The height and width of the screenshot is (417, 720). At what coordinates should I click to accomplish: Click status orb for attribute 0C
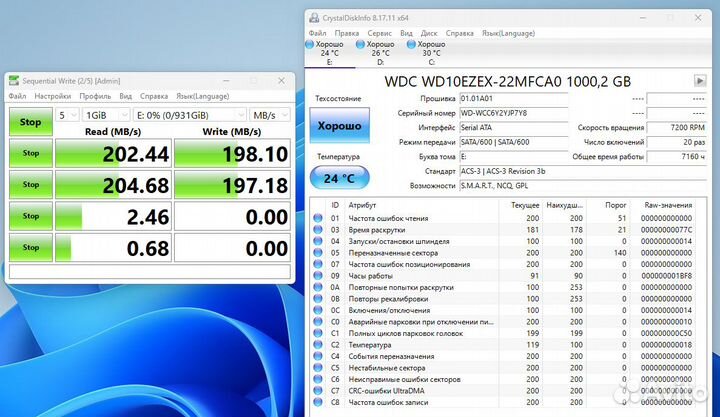318,310
